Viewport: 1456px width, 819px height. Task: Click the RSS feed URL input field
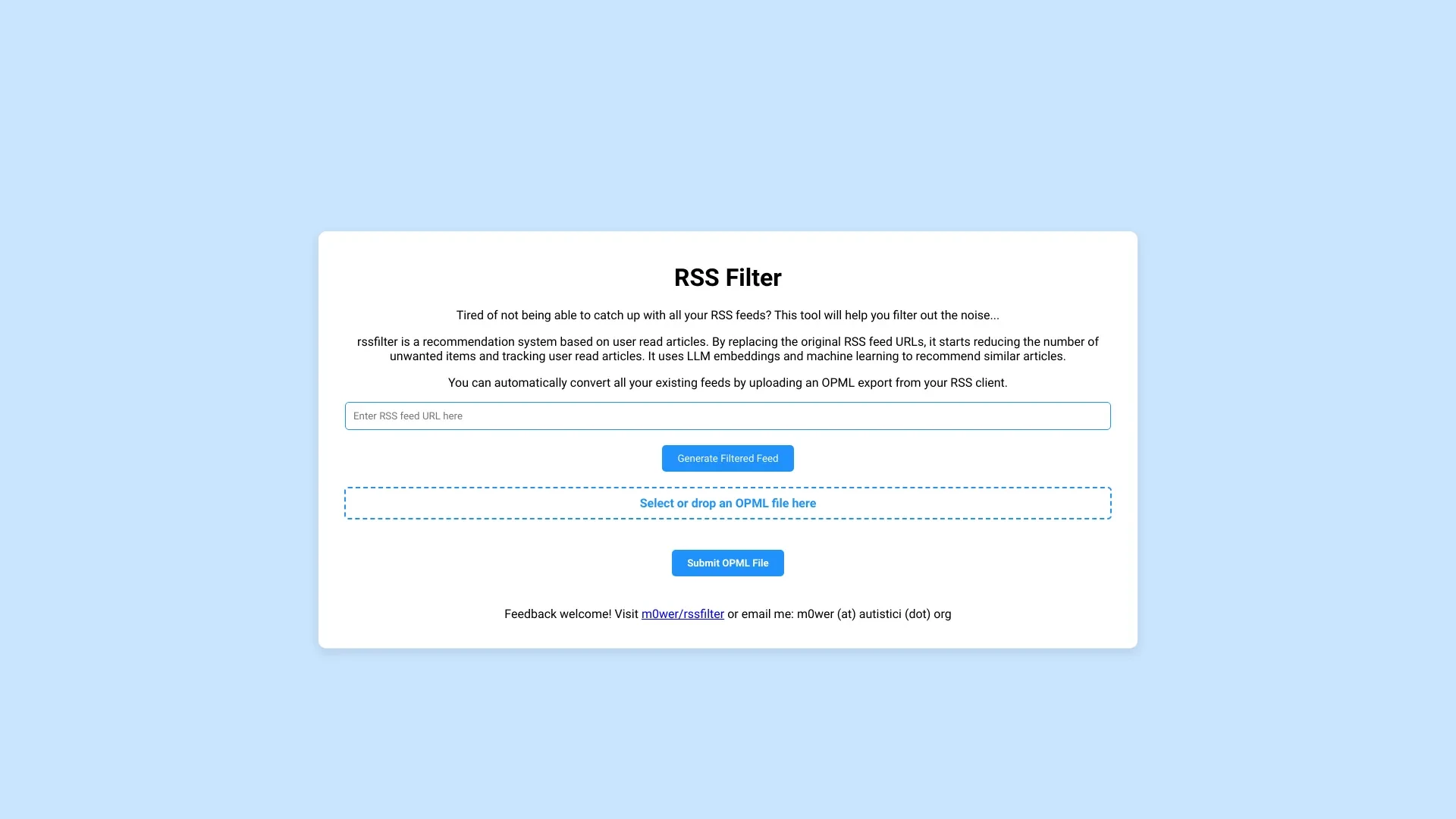728,415
